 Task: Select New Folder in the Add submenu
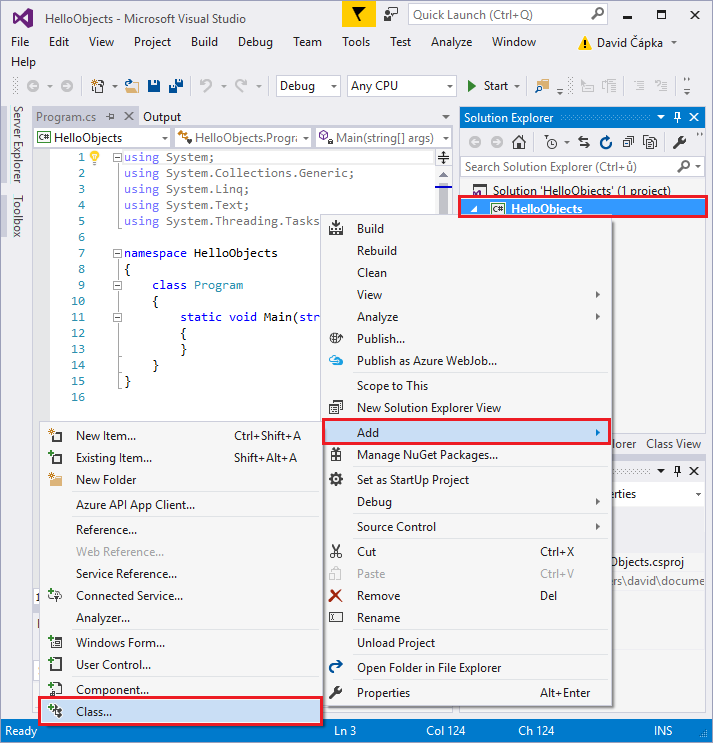[181, 480]
